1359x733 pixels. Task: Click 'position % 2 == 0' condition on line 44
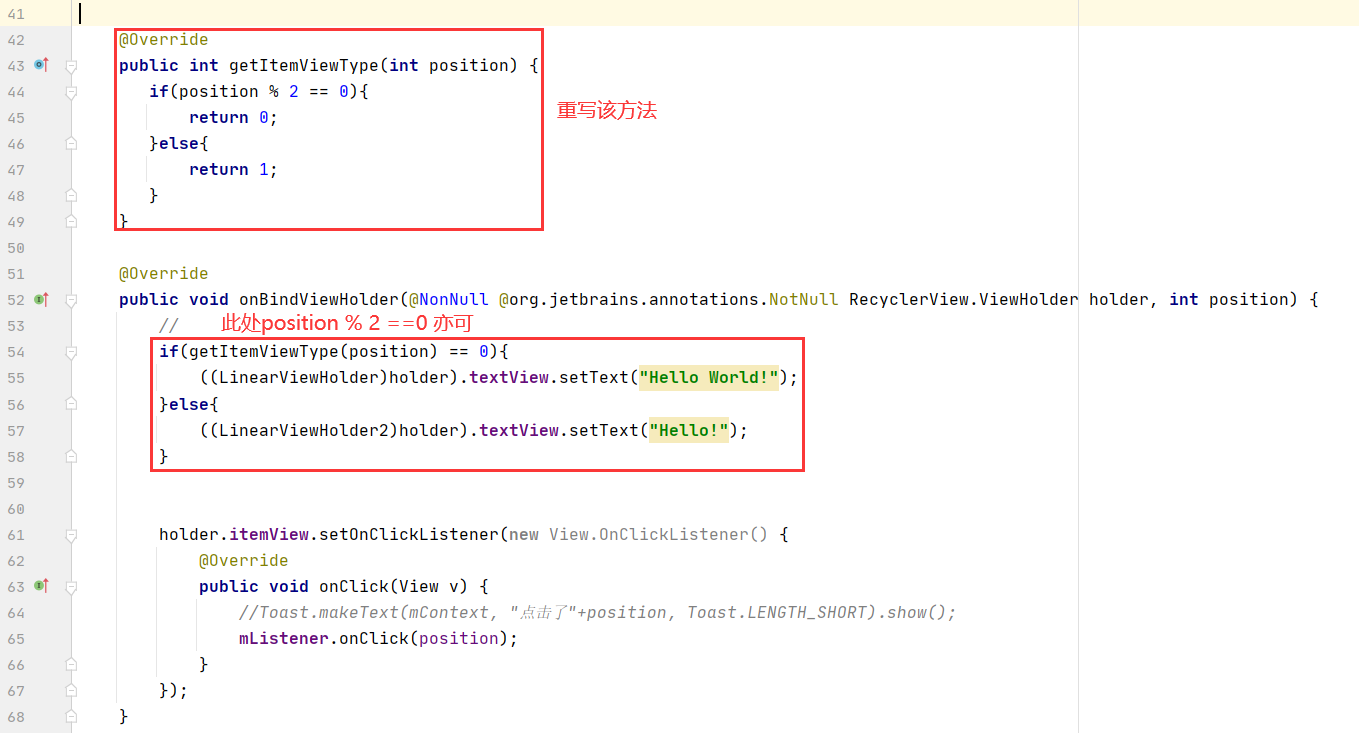(264, 92)
